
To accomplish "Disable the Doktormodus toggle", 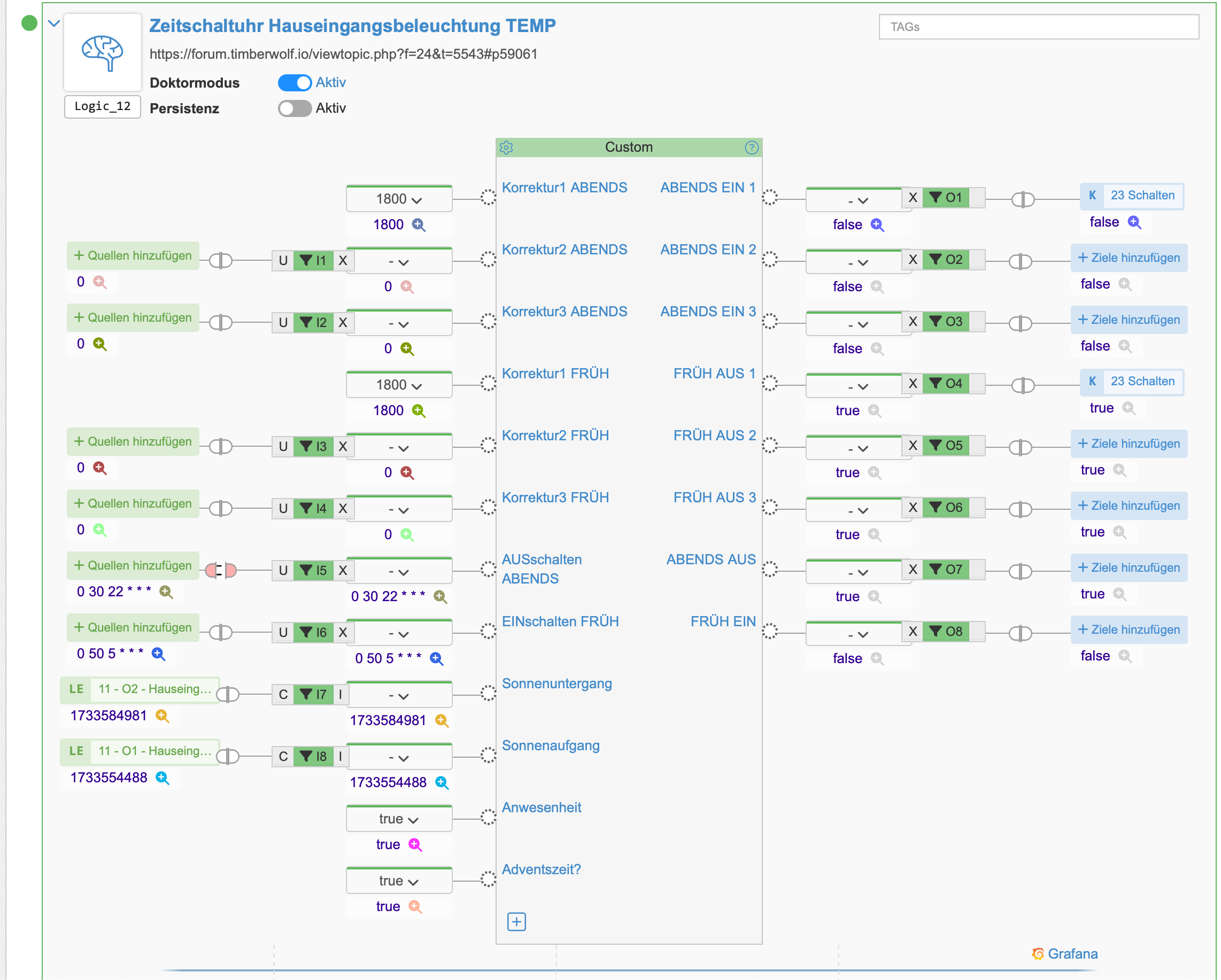I will (295, 83).
